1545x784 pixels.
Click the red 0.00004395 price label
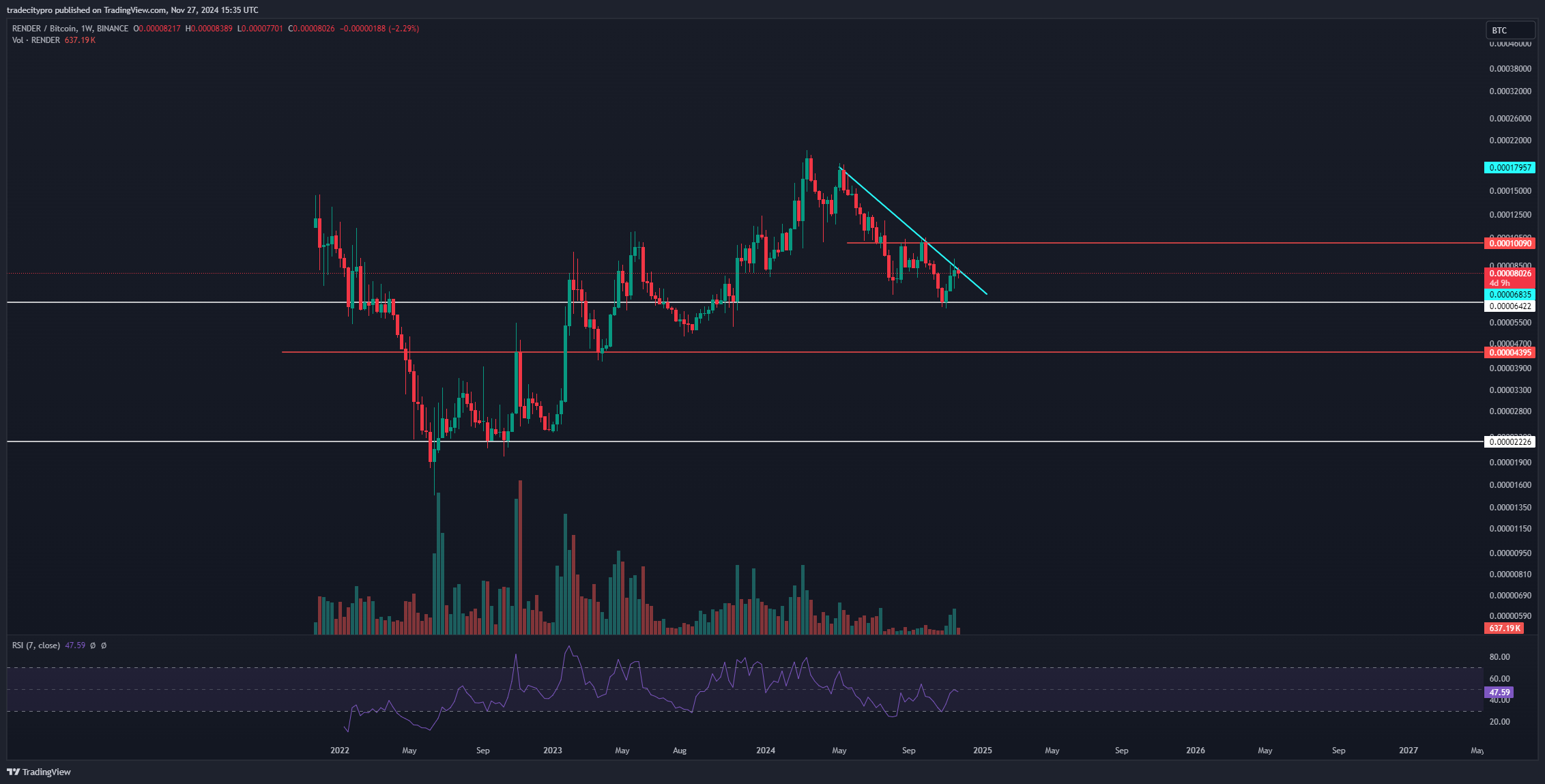click(x=1510, y=353)
